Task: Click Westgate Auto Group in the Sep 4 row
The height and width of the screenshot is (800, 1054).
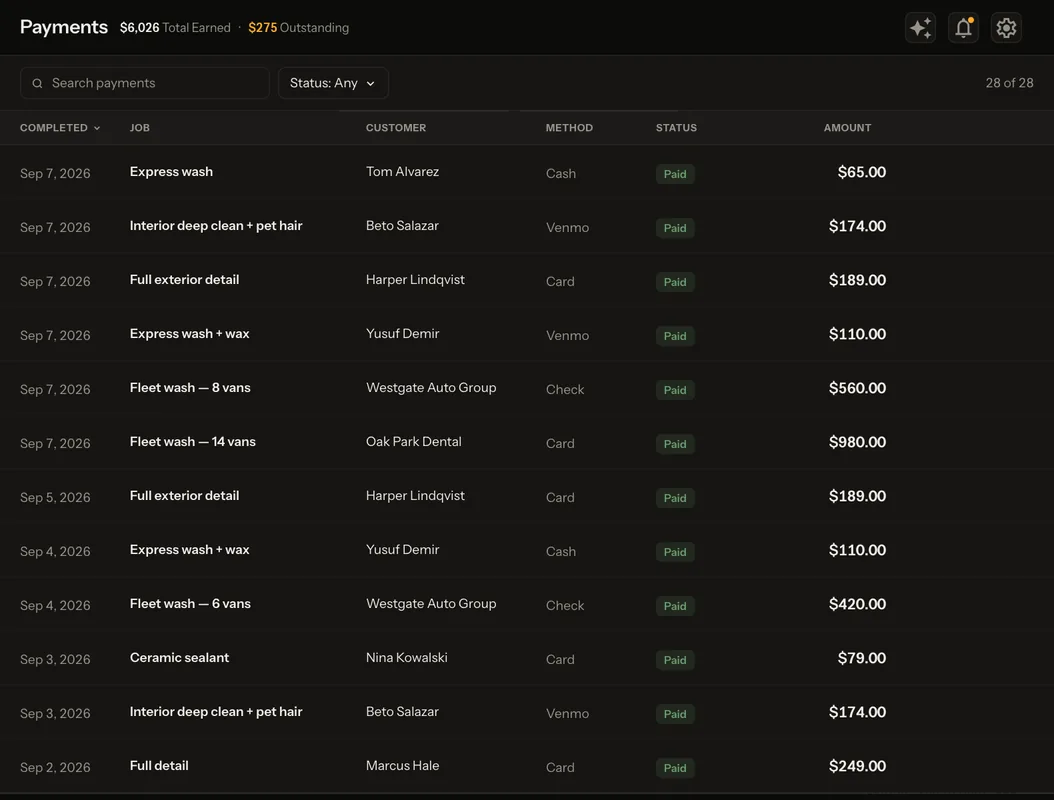Action: (x=432, y=604)
